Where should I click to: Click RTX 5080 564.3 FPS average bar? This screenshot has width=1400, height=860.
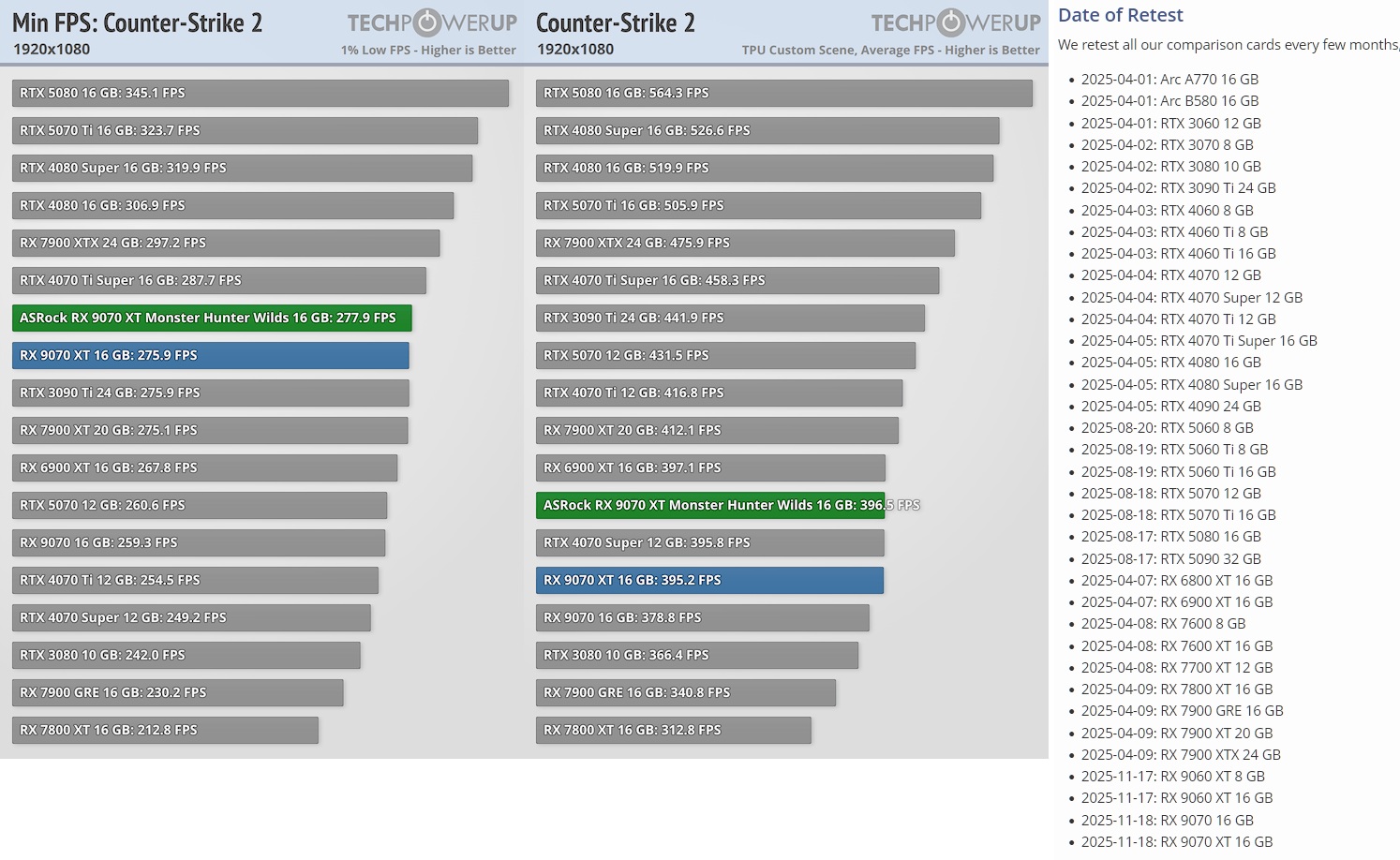click(x=784, y=93)
